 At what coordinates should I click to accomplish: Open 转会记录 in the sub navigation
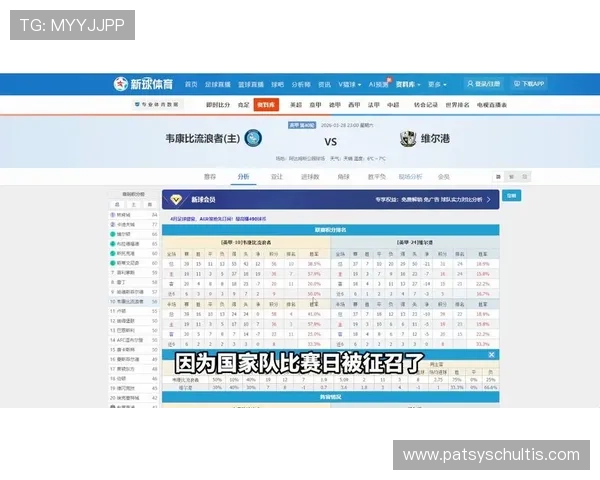click(426, 104)
